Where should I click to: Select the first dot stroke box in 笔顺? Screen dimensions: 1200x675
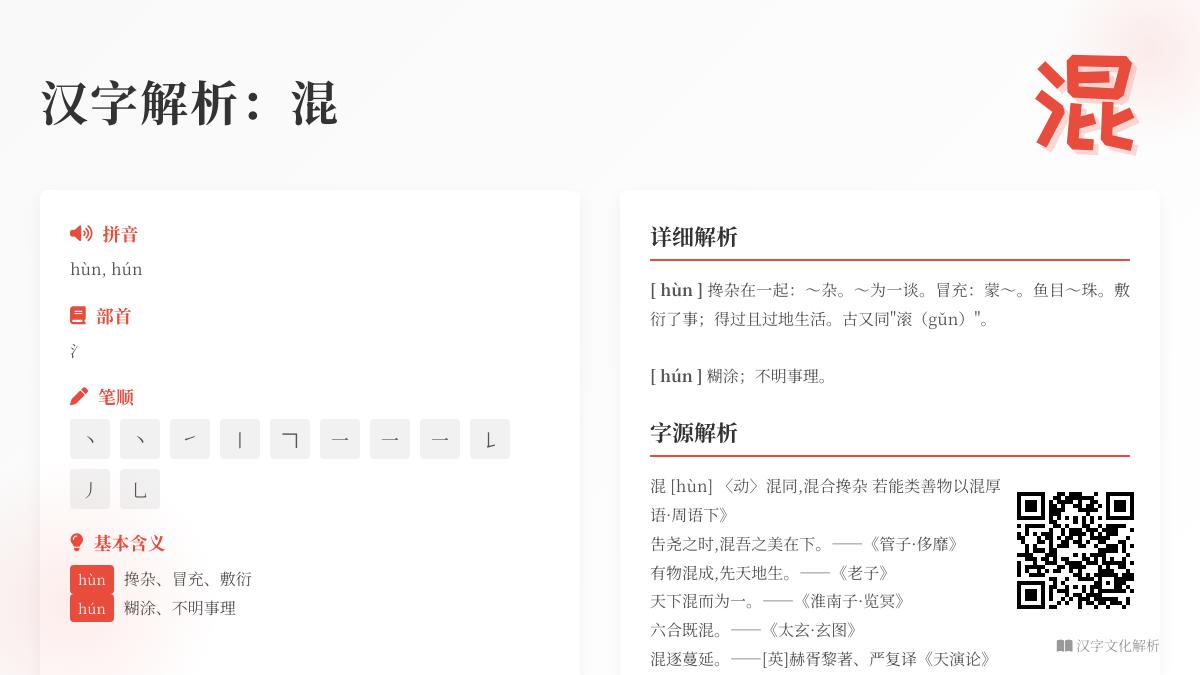[90, 439]
